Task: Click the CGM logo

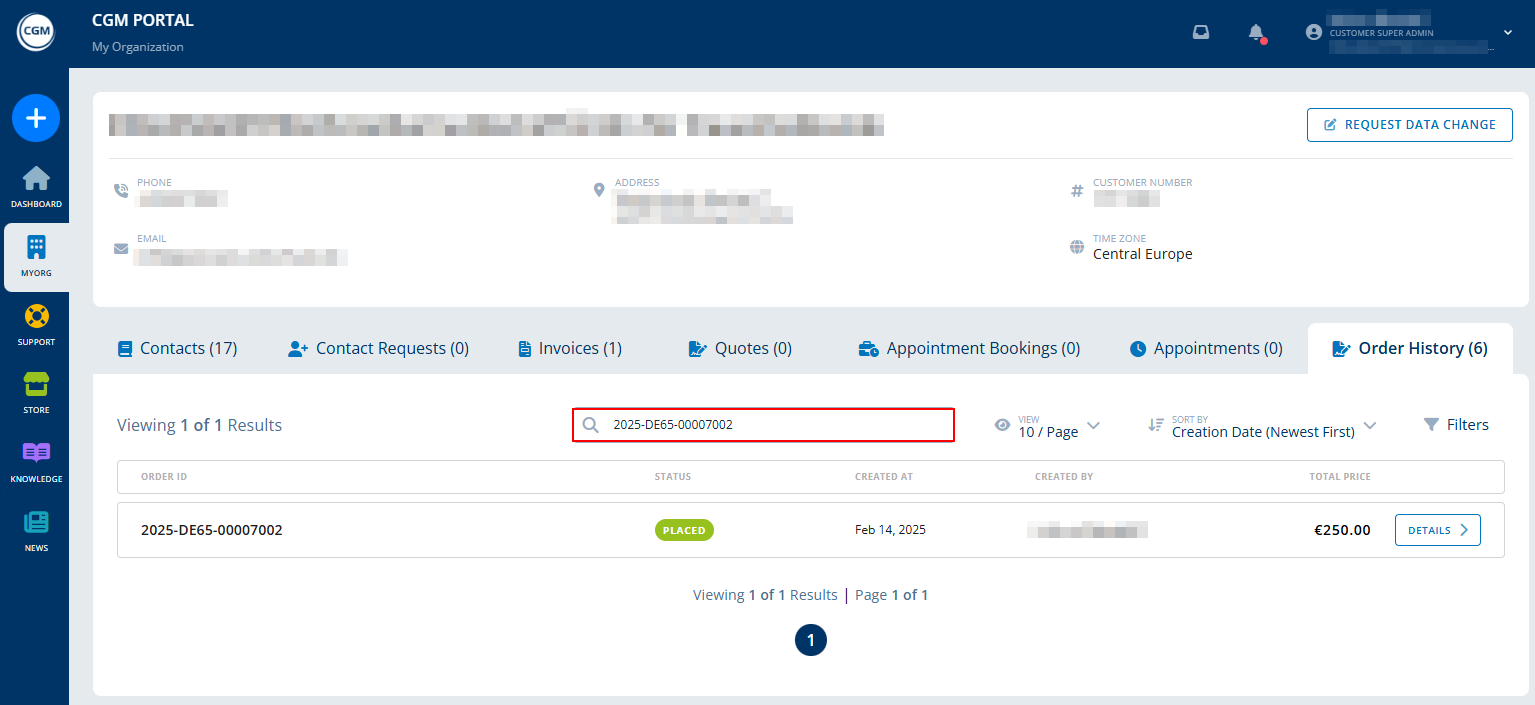Action: (36, 30)
